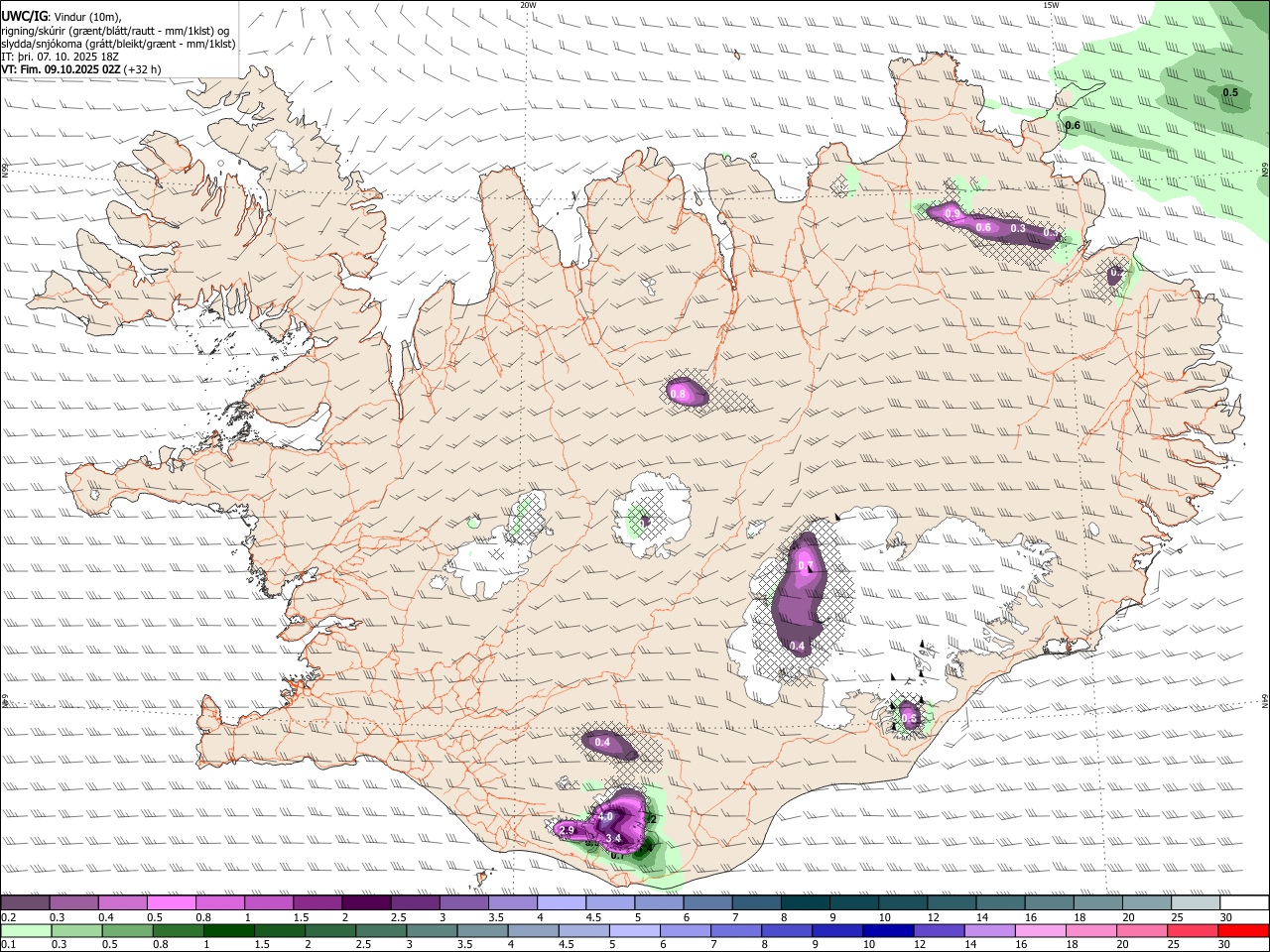Click the 2.9 precipitation value on the south coast
This screenshot has height=952, width=1270.
click(568, 830)
